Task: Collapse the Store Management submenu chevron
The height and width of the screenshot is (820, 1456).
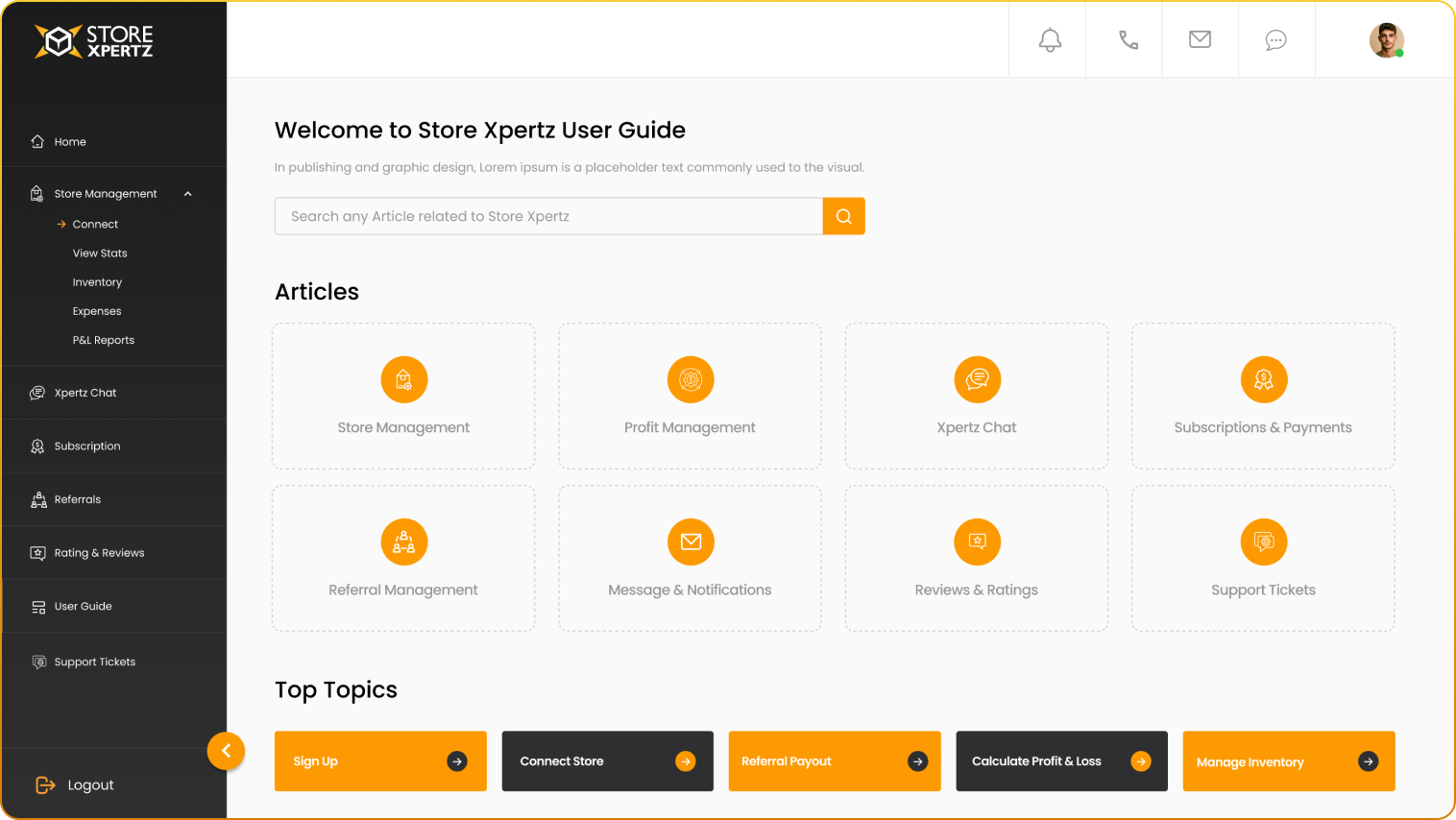Action: coord(188,194)
